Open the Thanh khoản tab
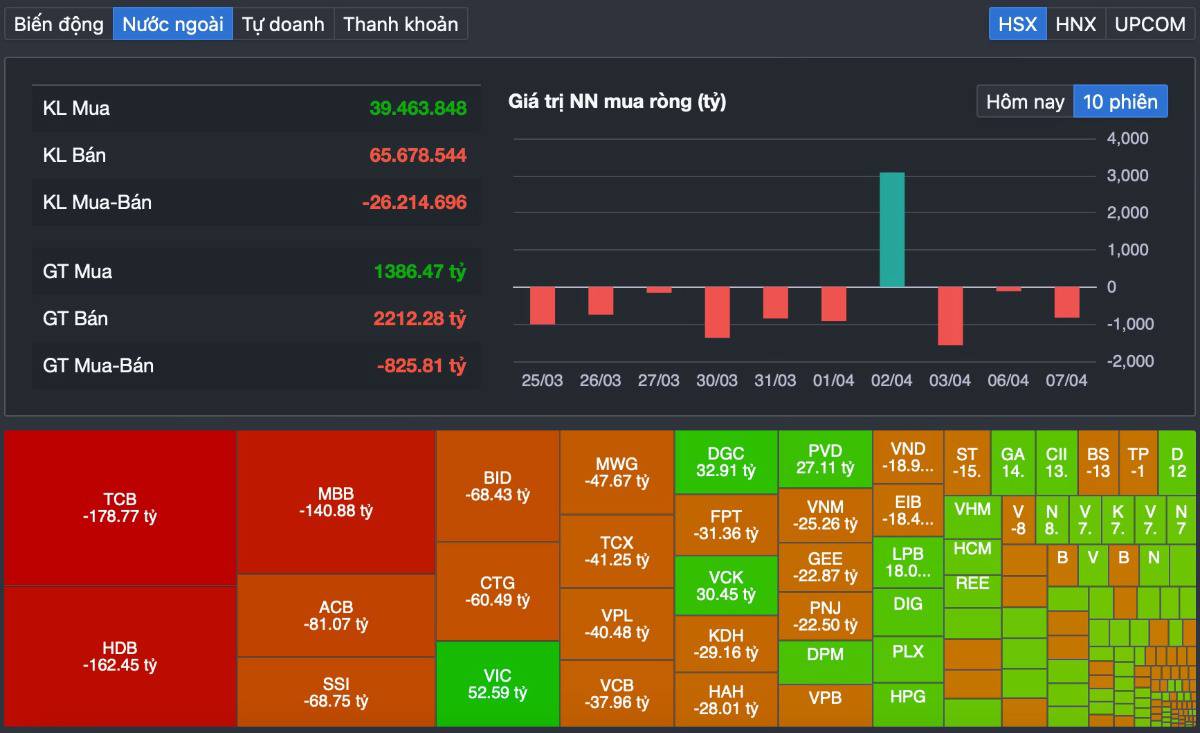 tap(400, 24)
